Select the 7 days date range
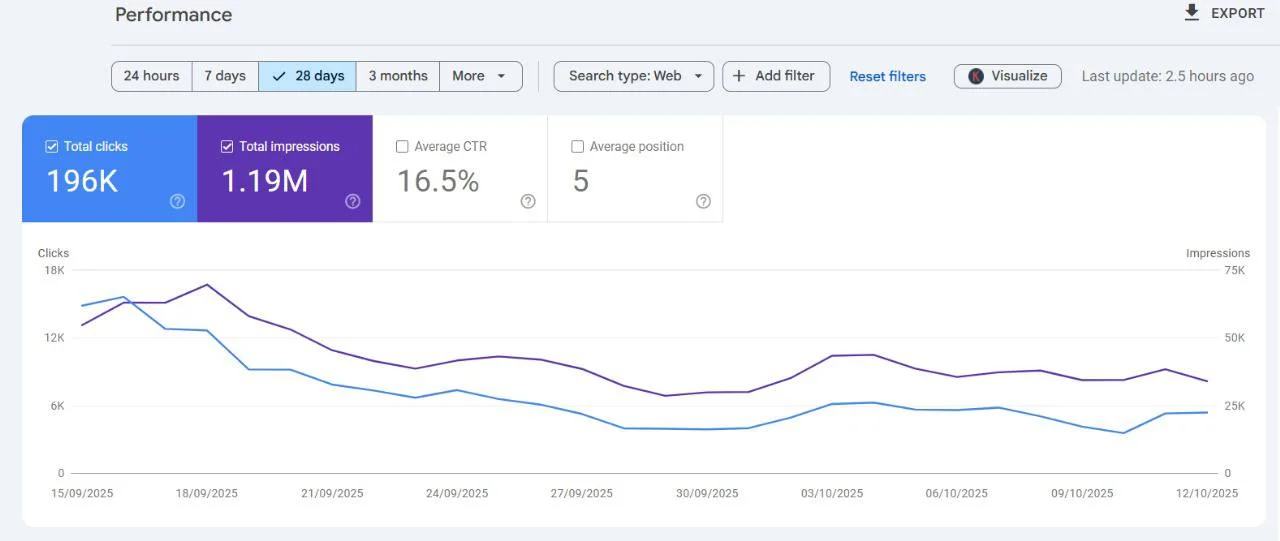Image resolution: width=1280 pixels, height=541 pixels. 225,76
